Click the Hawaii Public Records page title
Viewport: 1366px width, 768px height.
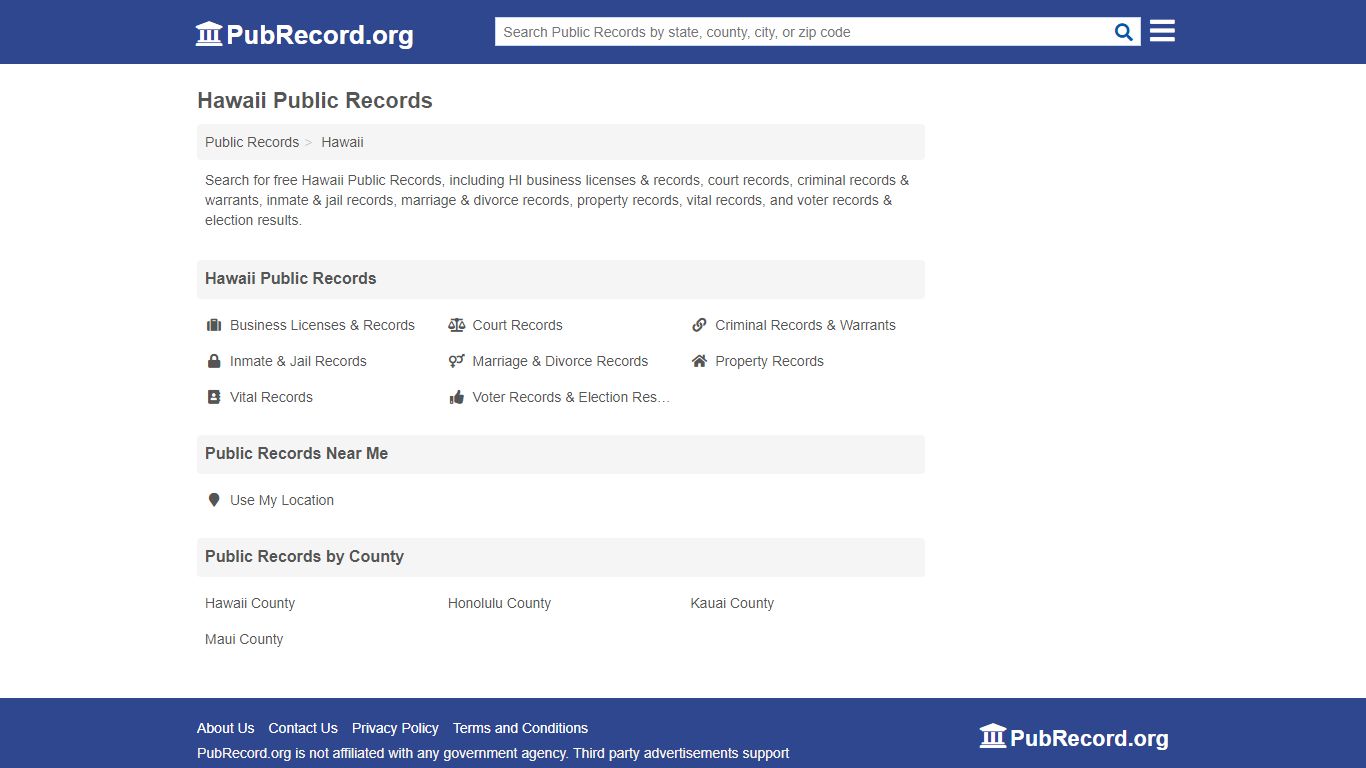pyautogui.click(x=315, y=100)
